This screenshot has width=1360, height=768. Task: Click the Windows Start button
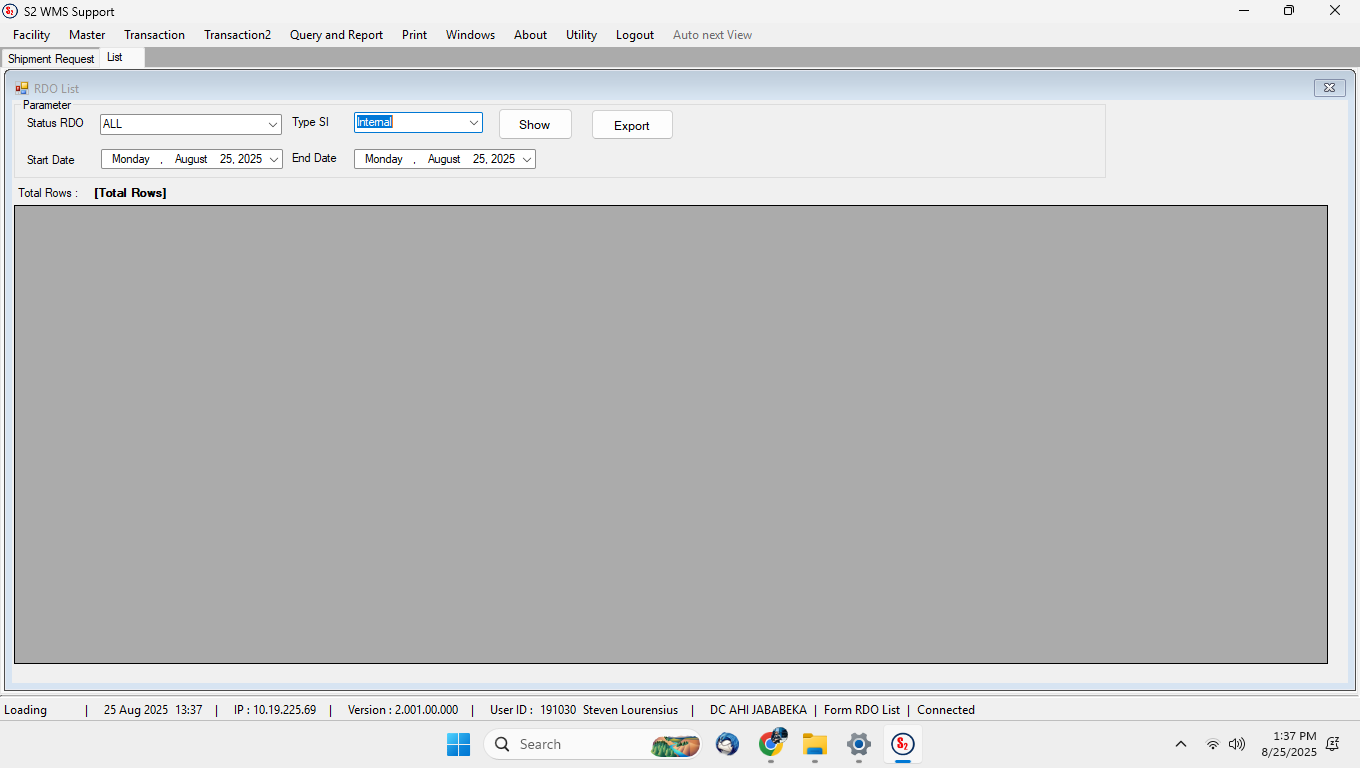pyautogui.click(x=458, y=744)
